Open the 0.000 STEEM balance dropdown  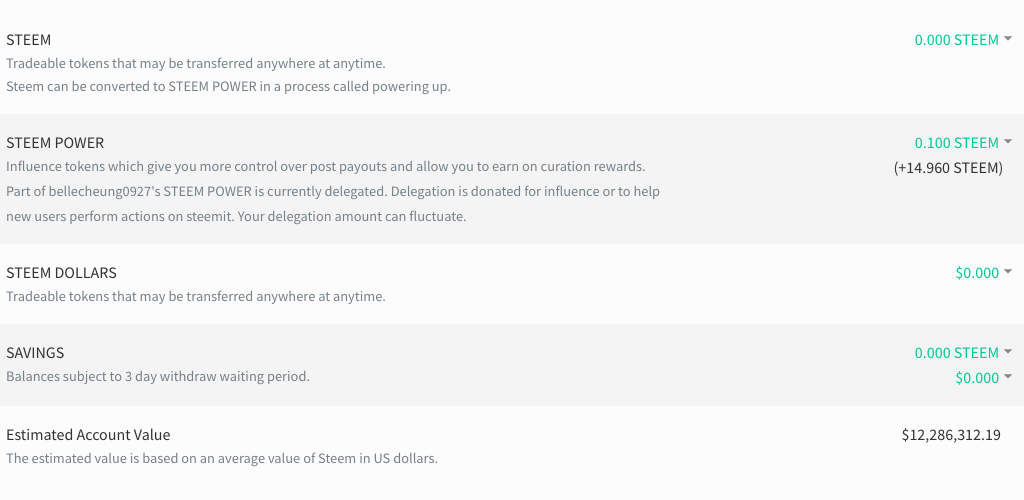963,40
